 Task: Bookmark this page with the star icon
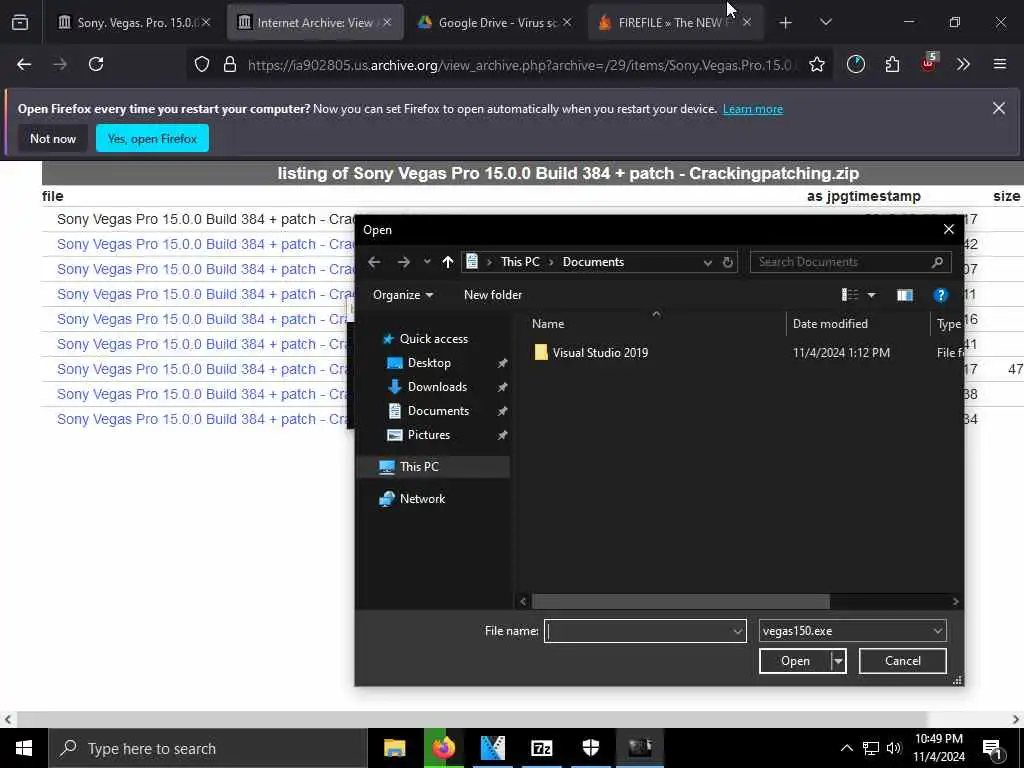point(816,64)
